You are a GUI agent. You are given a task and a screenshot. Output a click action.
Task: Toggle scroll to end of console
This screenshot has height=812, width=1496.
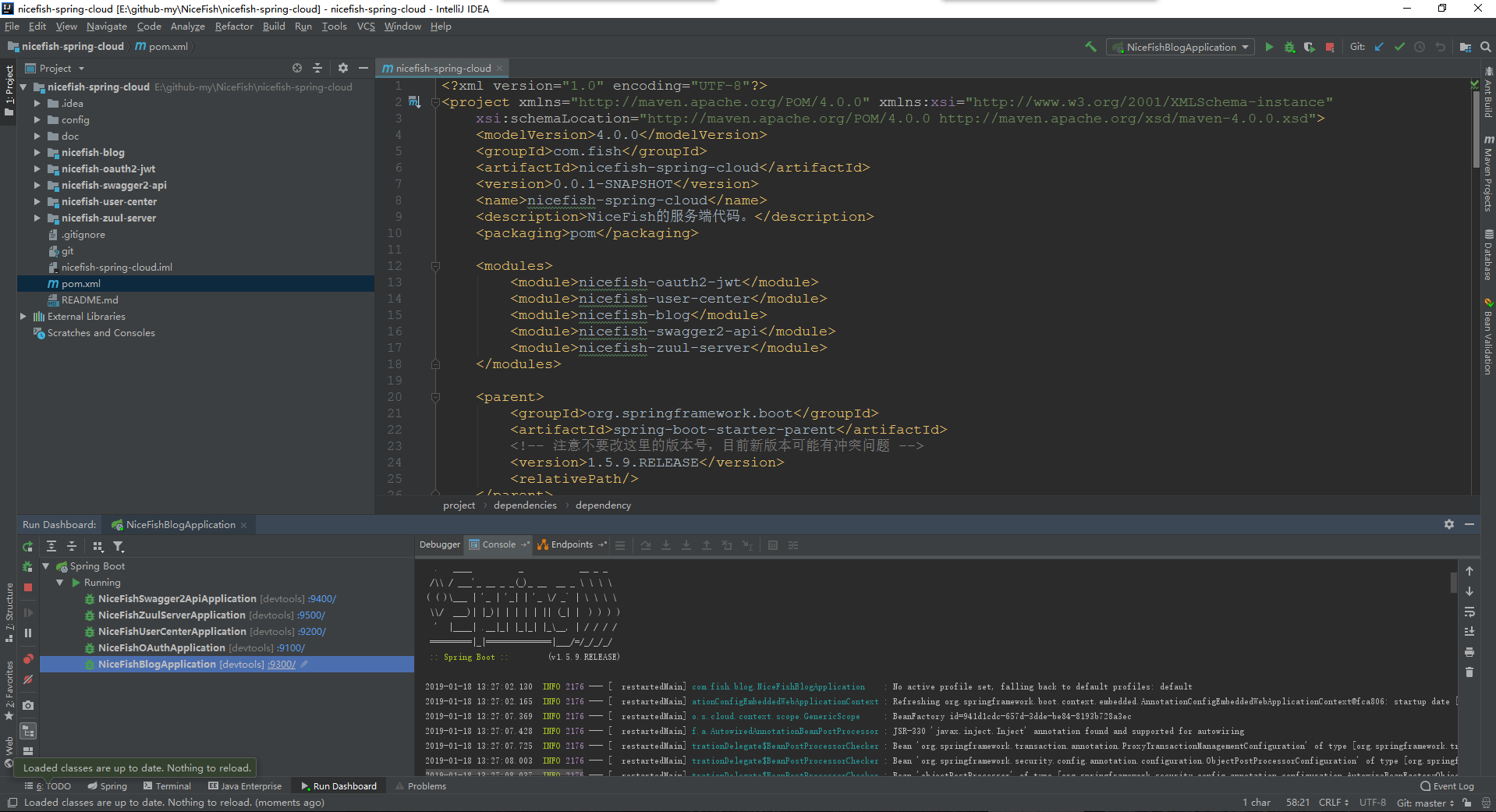pyautogui.click(x=1469, y=632)
